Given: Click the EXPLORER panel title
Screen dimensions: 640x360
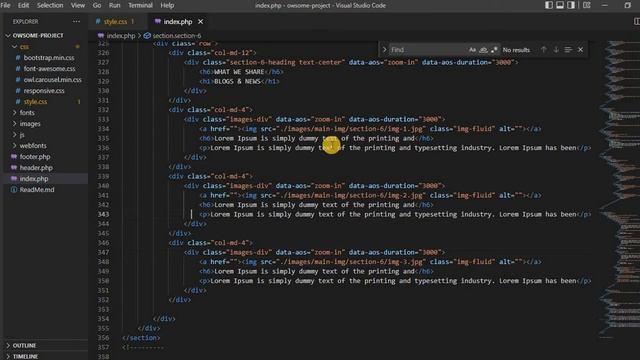Looking at the screenshot, I should pos(25,22).
